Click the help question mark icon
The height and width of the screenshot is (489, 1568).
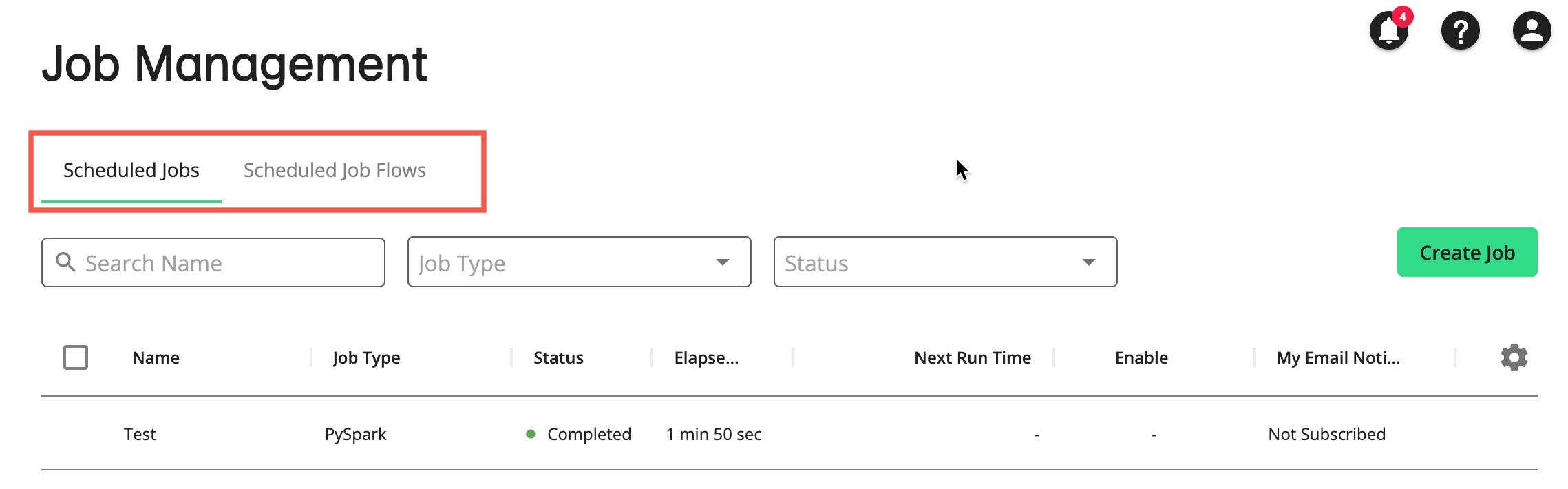point(1460,31)
